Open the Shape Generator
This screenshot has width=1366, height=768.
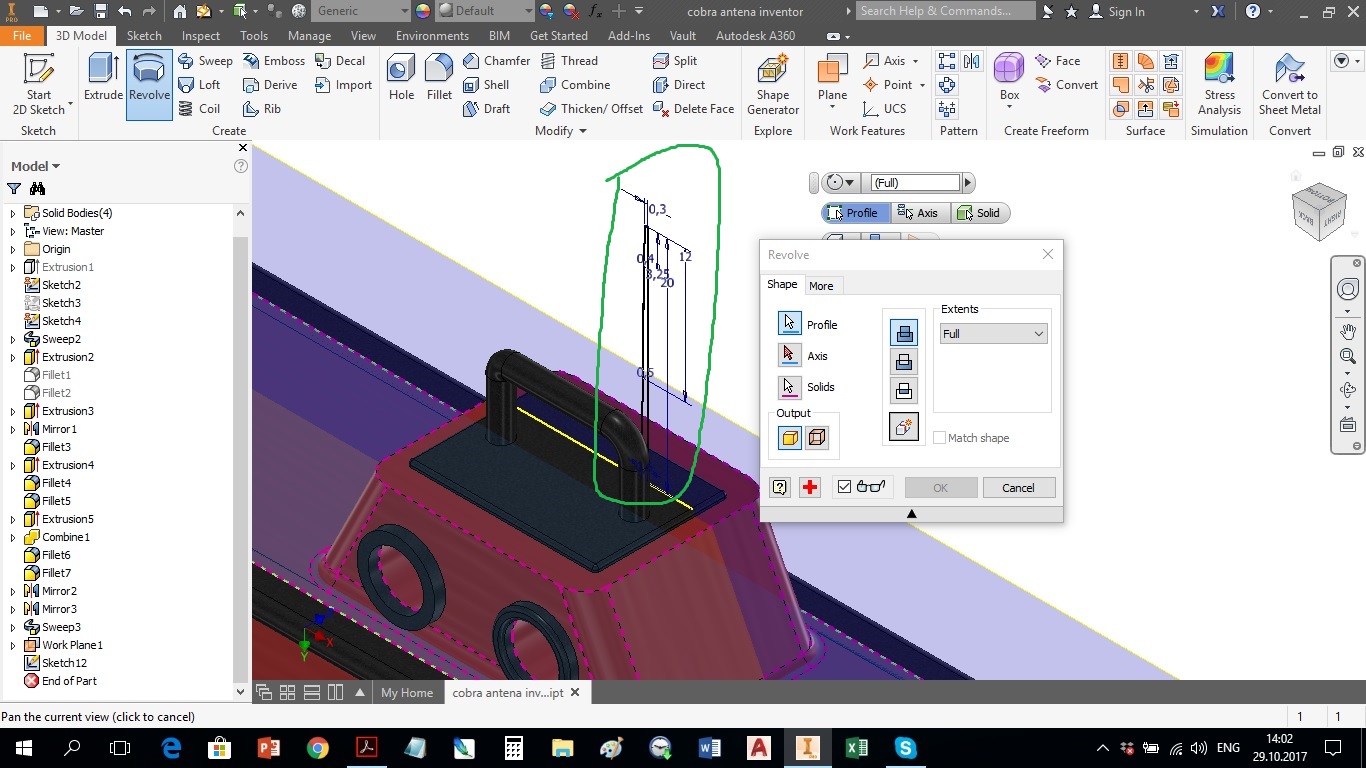772,85
